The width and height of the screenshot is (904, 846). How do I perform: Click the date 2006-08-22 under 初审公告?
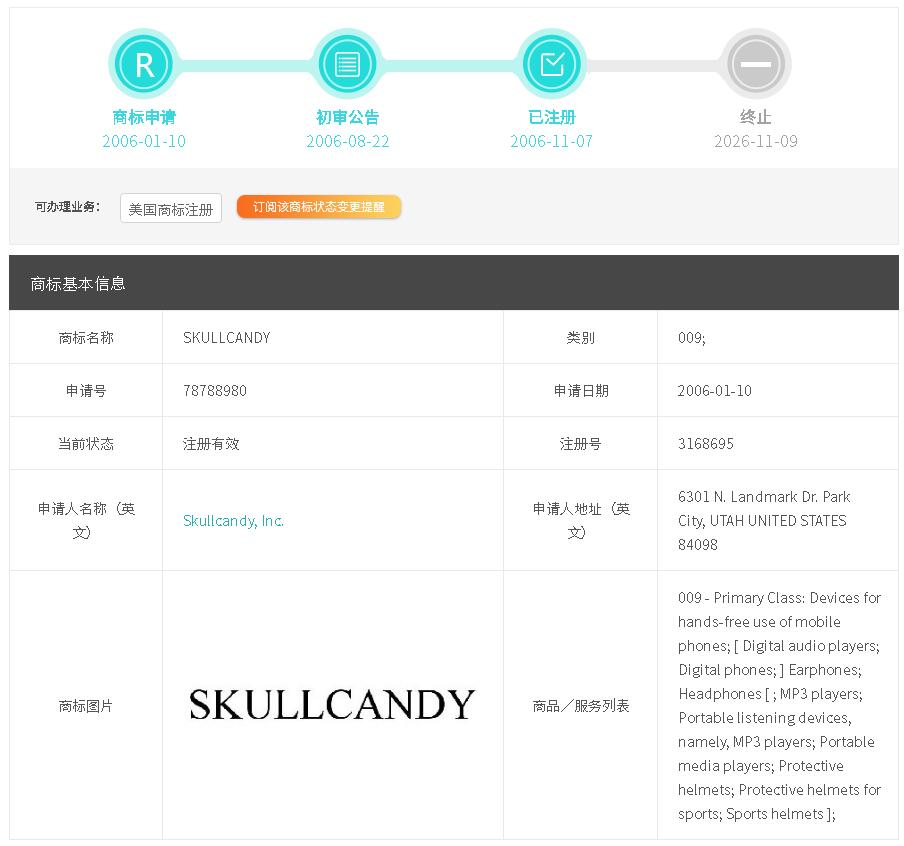point(347,141)
